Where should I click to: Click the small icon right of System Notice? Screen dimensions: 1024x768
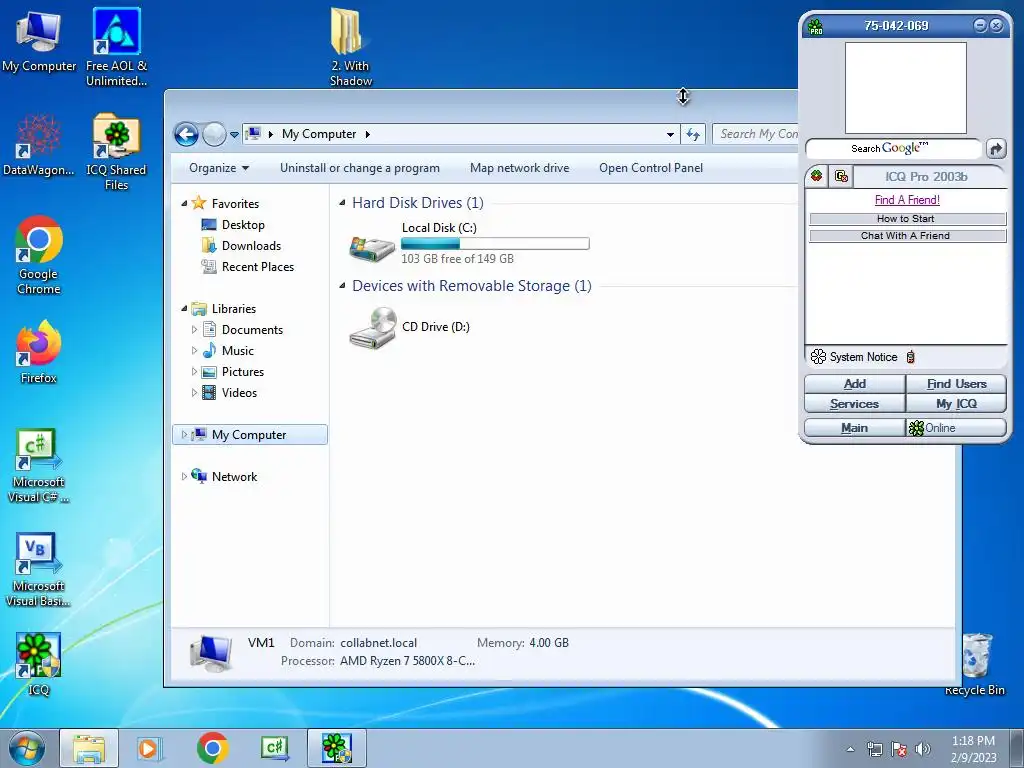coord(910,357)
